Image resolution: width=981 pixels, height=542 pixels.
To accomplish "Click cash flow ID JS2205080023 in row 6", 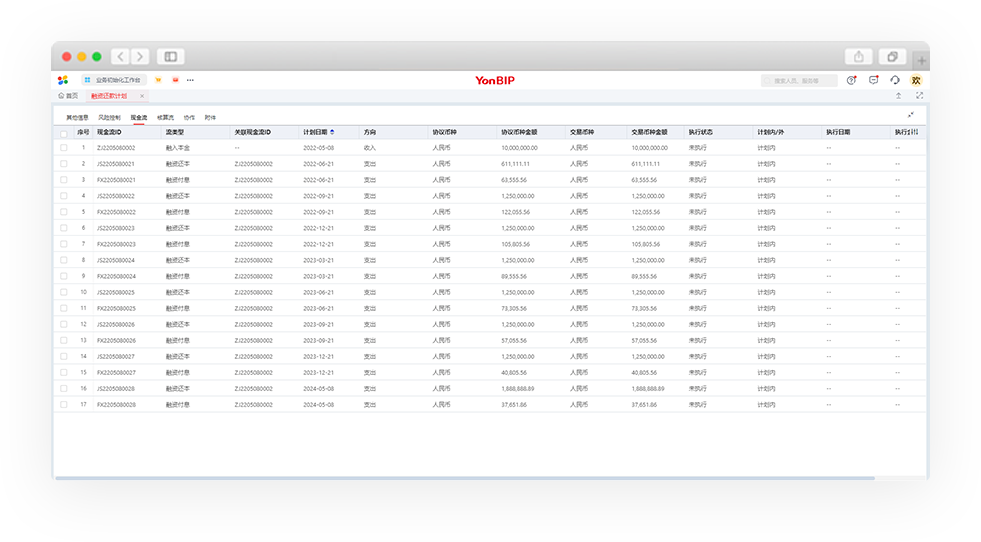I will (116, 228).
